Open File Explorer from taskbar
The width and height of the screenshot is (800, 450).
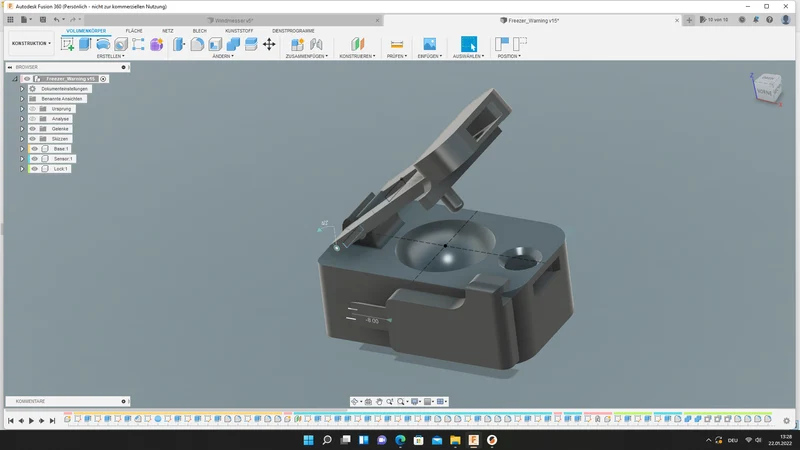tap(455, 440)
